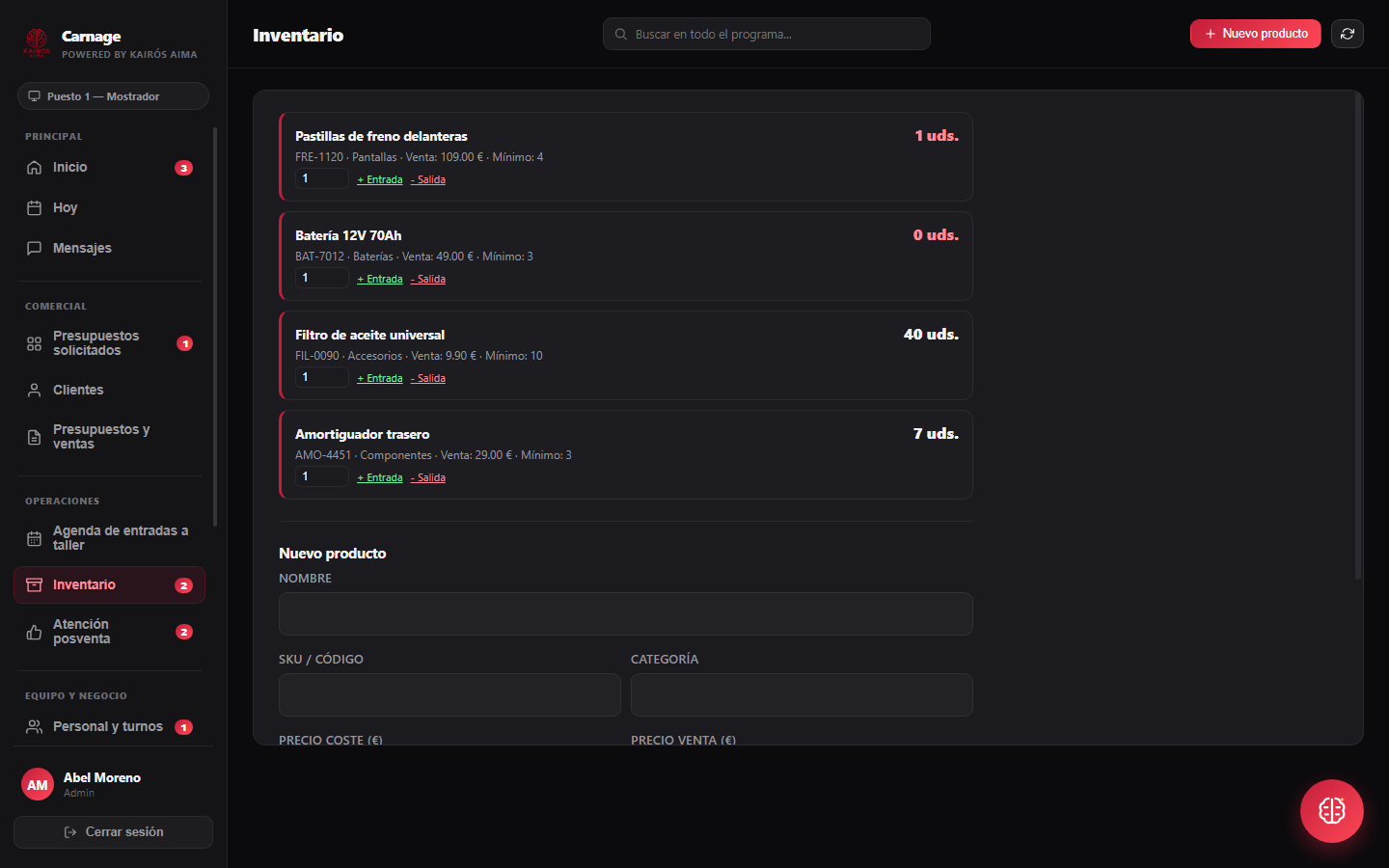Click the '40 uds.' stock value

point(931,335)
